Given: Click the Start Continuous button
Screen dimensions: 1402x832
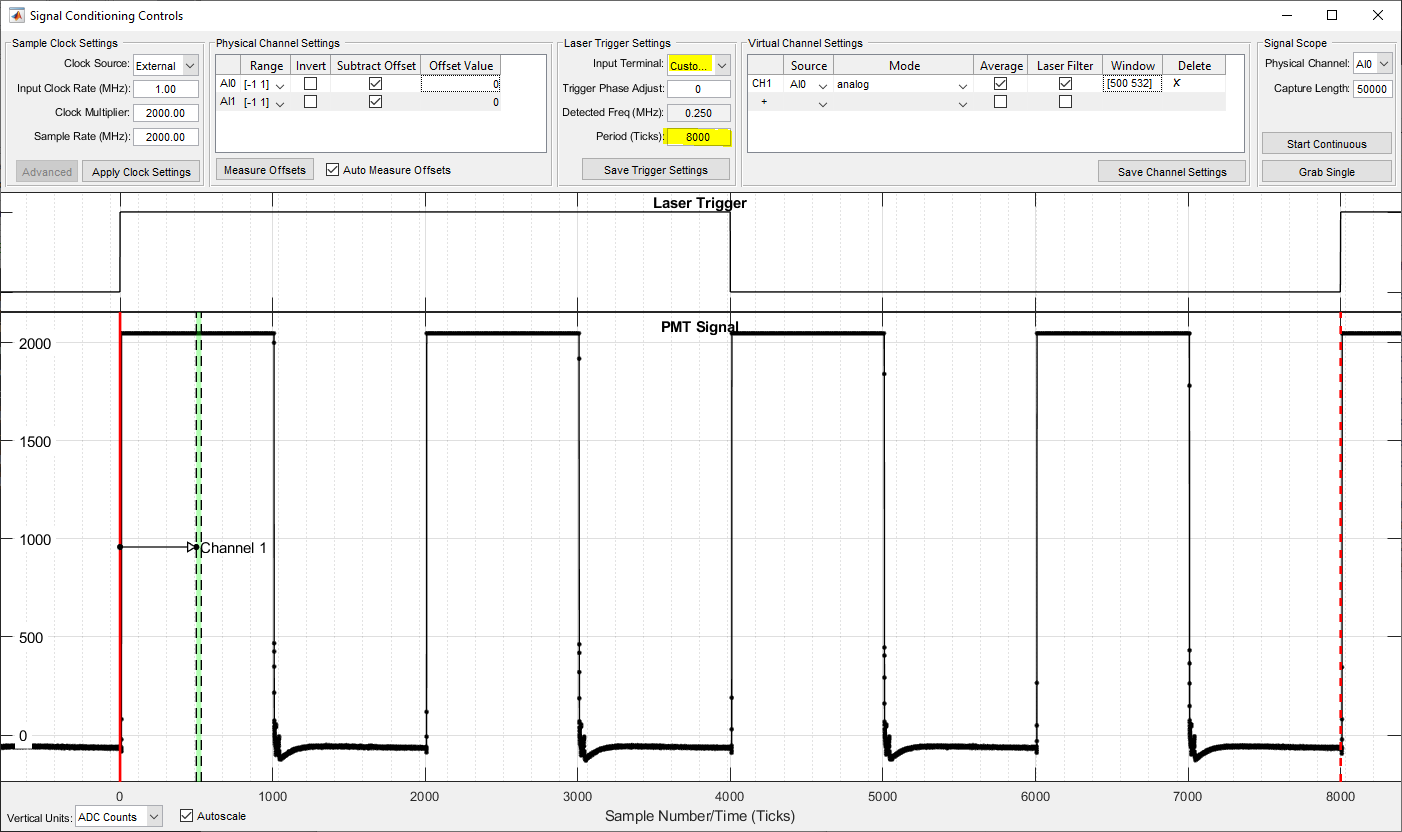Looking at the screenshot, I should [x=1326, y=144].
